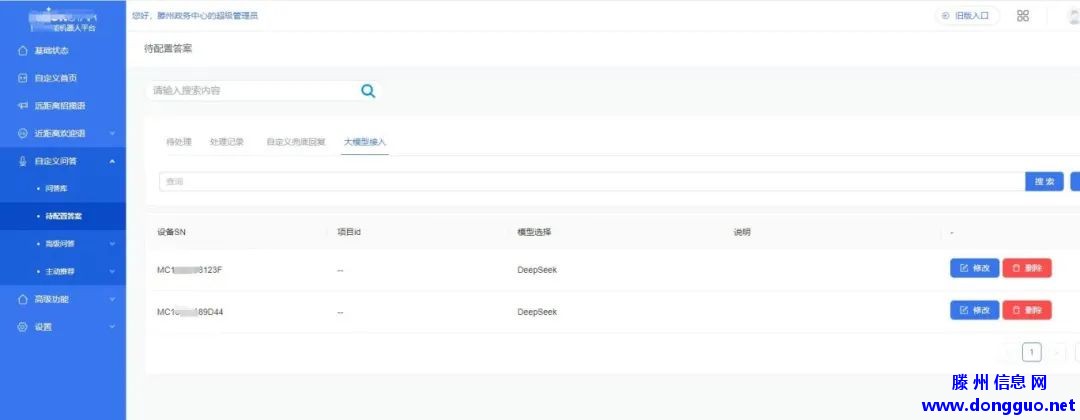Open 自定义首页 in the sidebar
1080x420 pixels.
(x=56, y=78)
